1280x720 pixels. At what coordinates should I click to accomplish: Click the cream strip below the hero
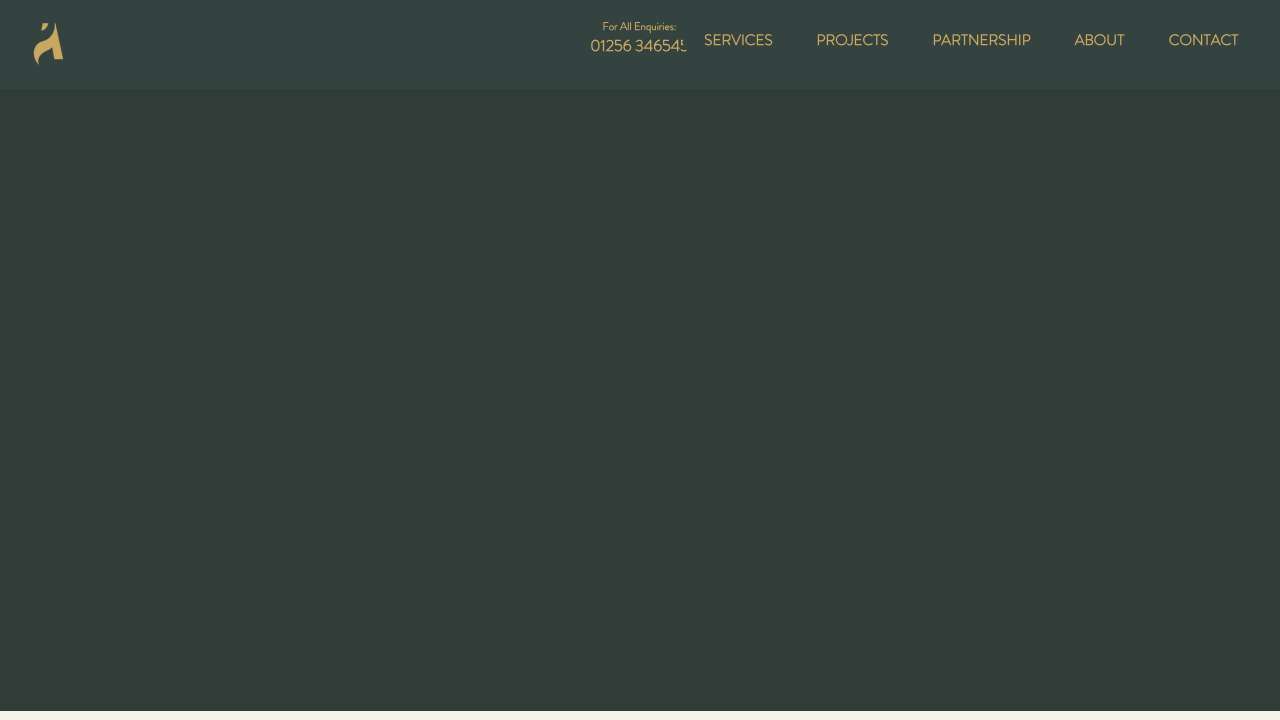pyautogui.click(x=640, y=715)
